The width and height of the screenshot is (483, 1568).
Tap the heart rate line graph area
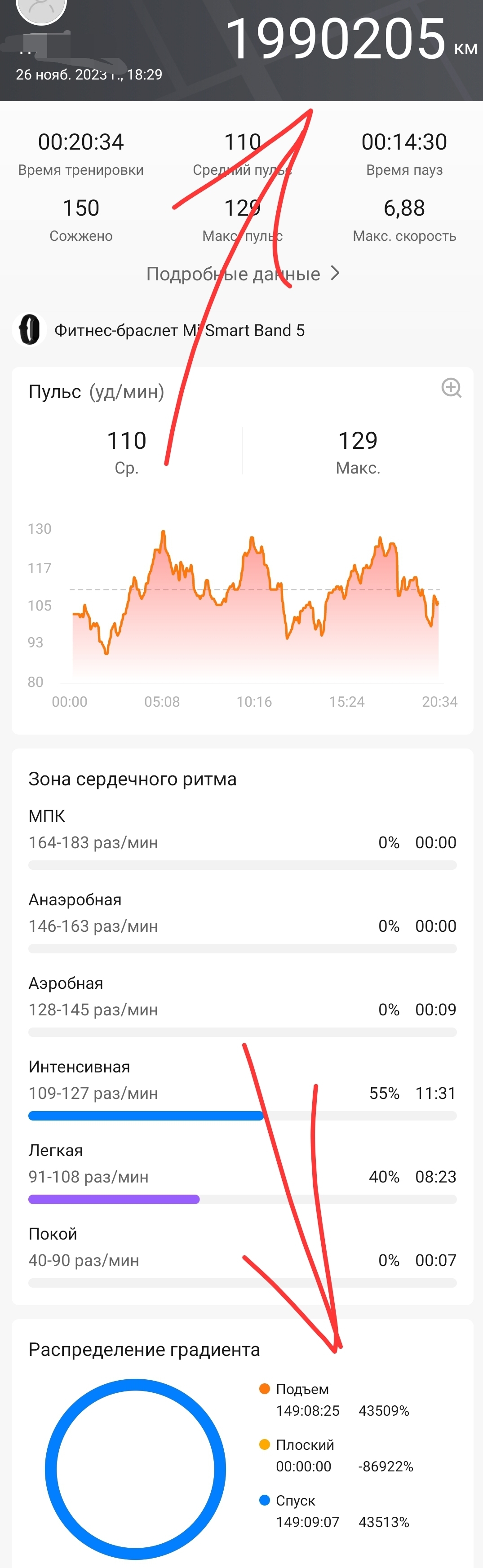coord(255,606)
